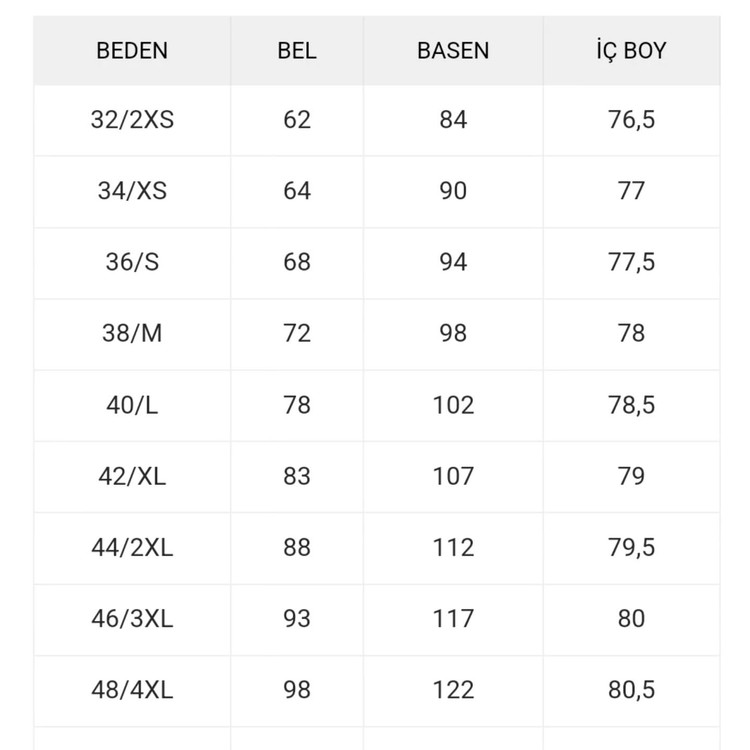Screen dimensions: 750x750
Task: Click the BASEN column header
Action: click(453, 51)
